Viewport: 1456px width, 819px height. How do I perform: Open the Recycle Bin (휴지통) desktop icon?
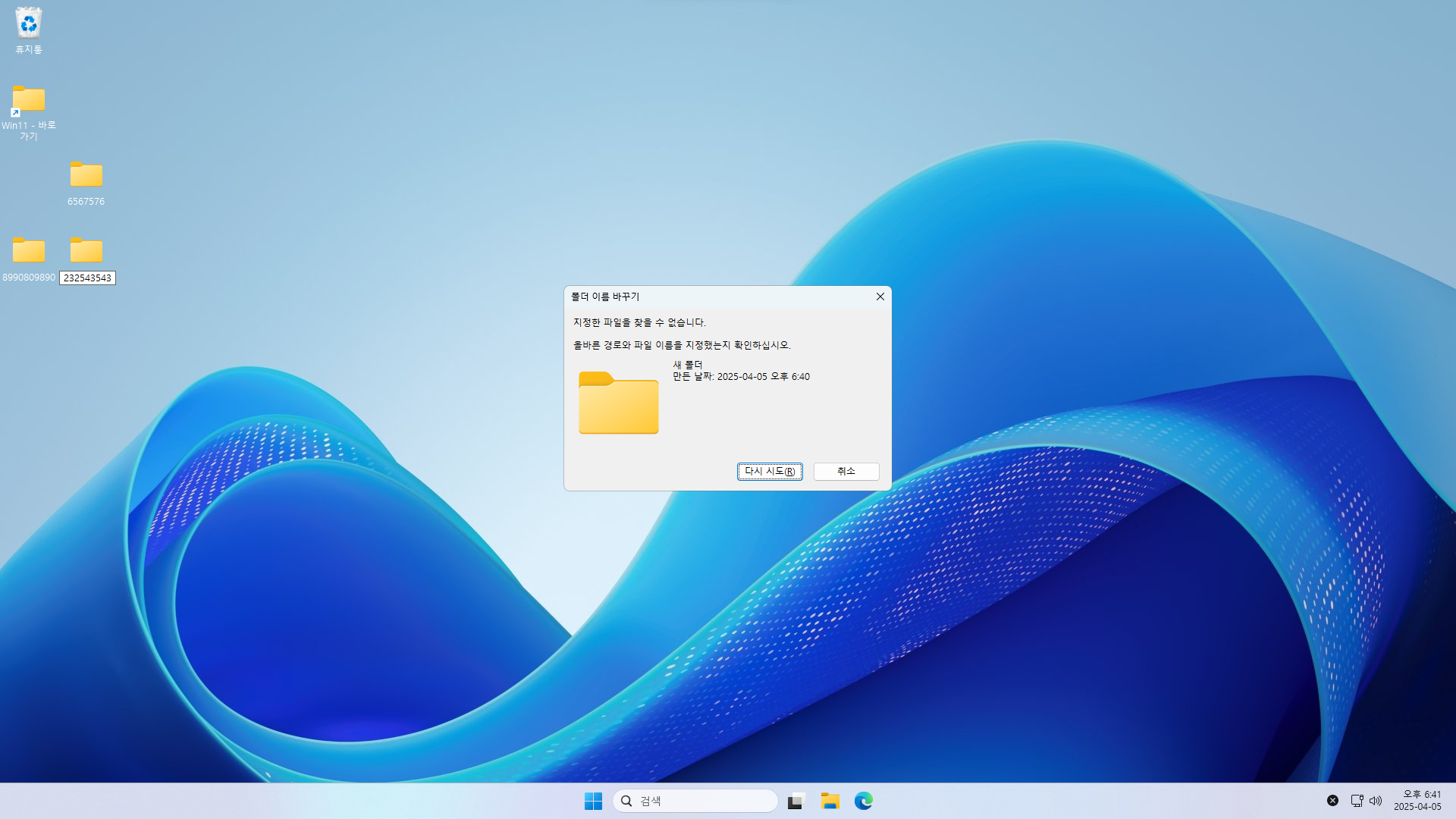[x=29, y=24]
